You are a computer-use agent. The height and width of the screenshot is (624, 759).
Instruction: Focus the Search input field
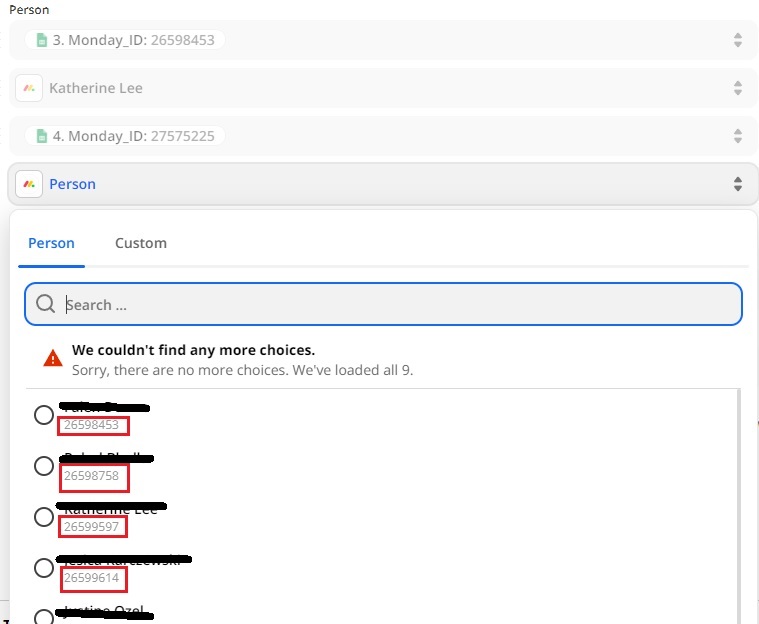[x=383, y=304]
